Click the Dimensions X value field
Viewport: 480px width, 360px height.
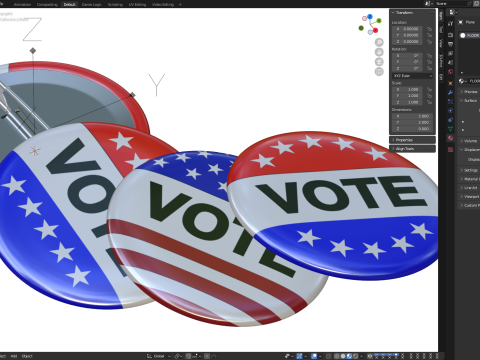[x=413, y=116]
